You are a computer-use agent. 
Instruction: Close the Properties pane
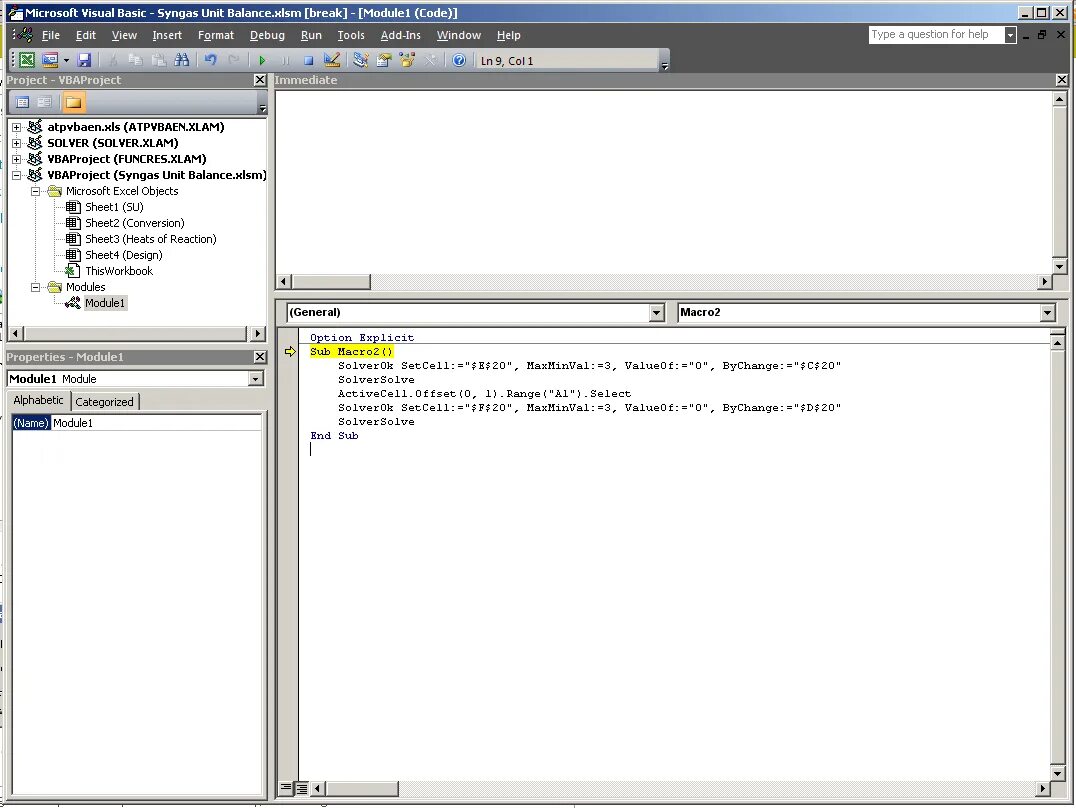(x=259, y=357)
